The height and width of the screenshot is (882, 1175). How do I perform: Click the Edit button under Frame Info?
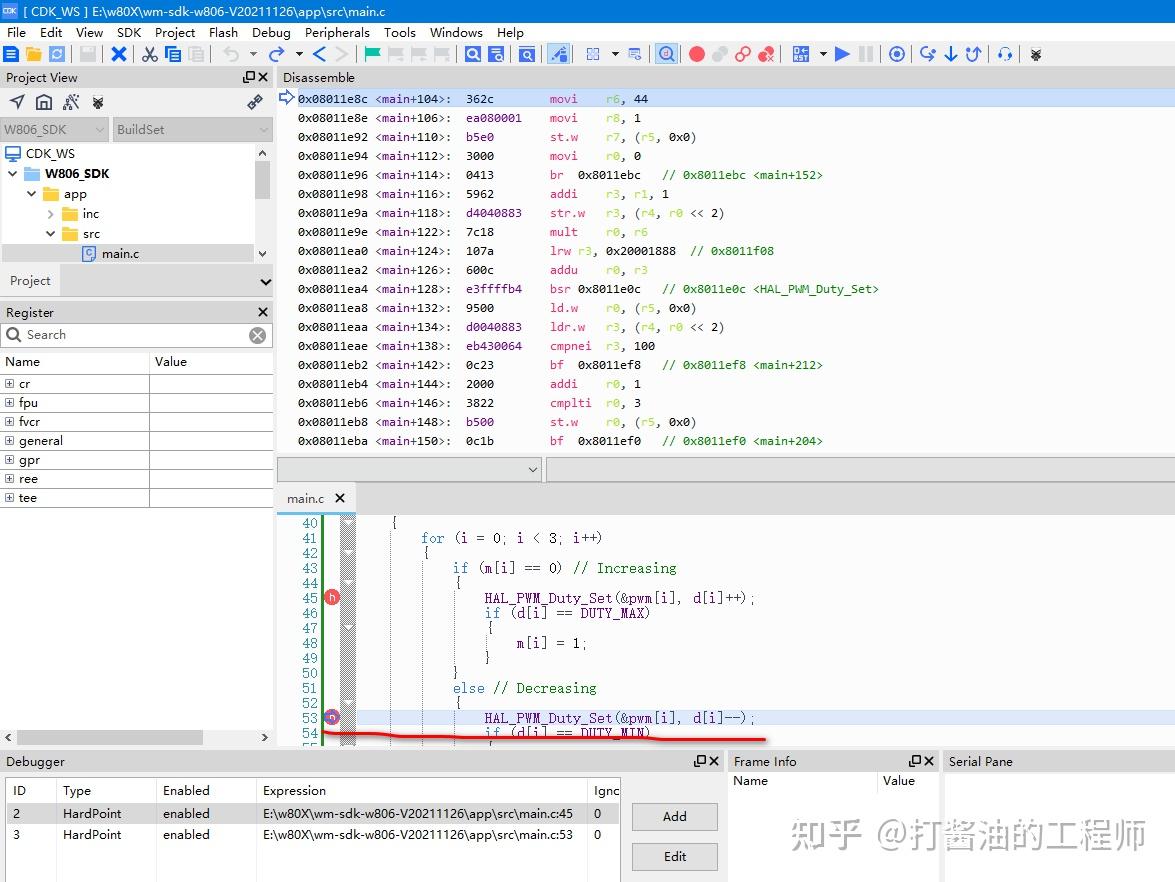674,856
